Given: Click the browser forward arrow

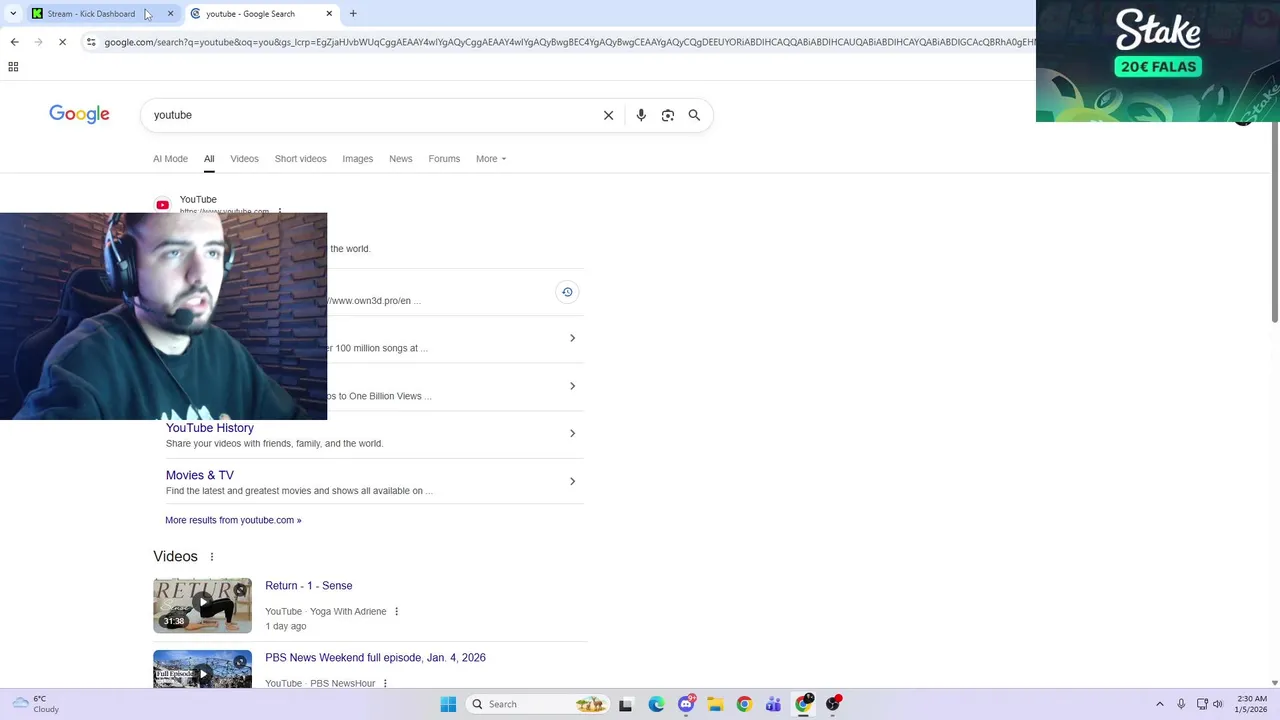Looking at the screenshot, I should point(38,42).
